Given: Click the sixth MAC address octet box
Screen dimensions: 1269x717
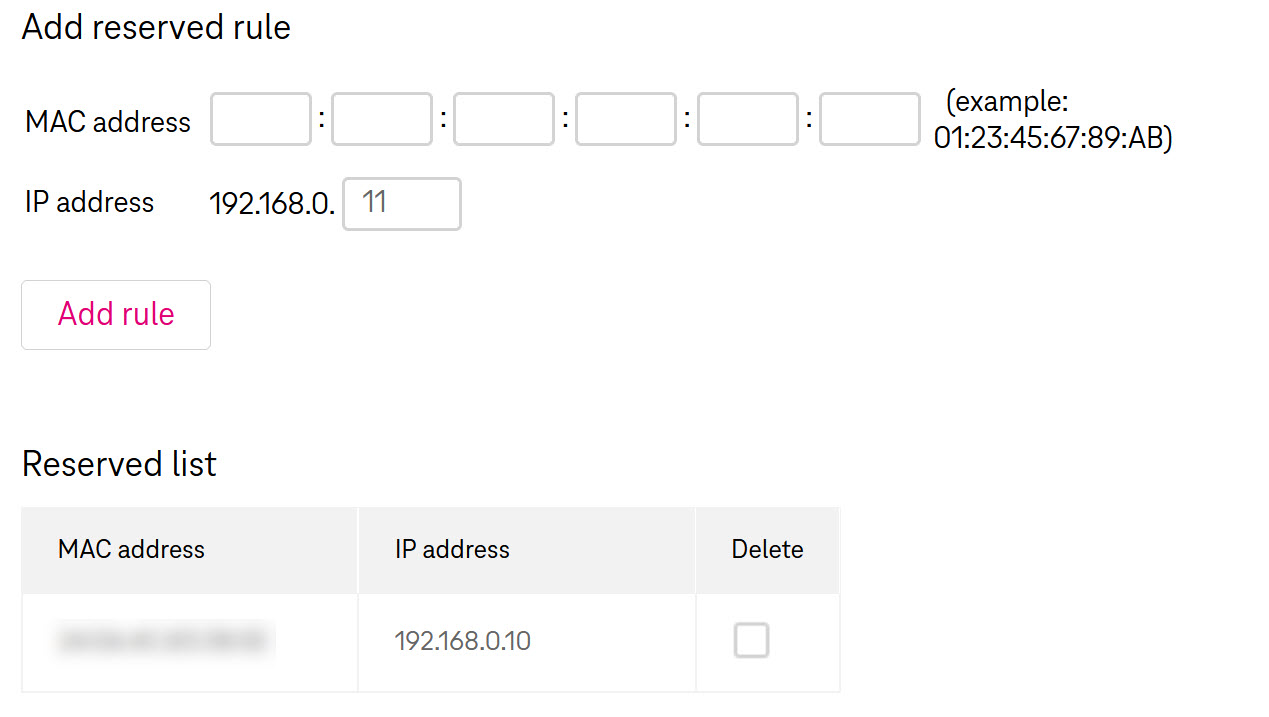Looking at the screenshot, I should (x=870, y=120).
